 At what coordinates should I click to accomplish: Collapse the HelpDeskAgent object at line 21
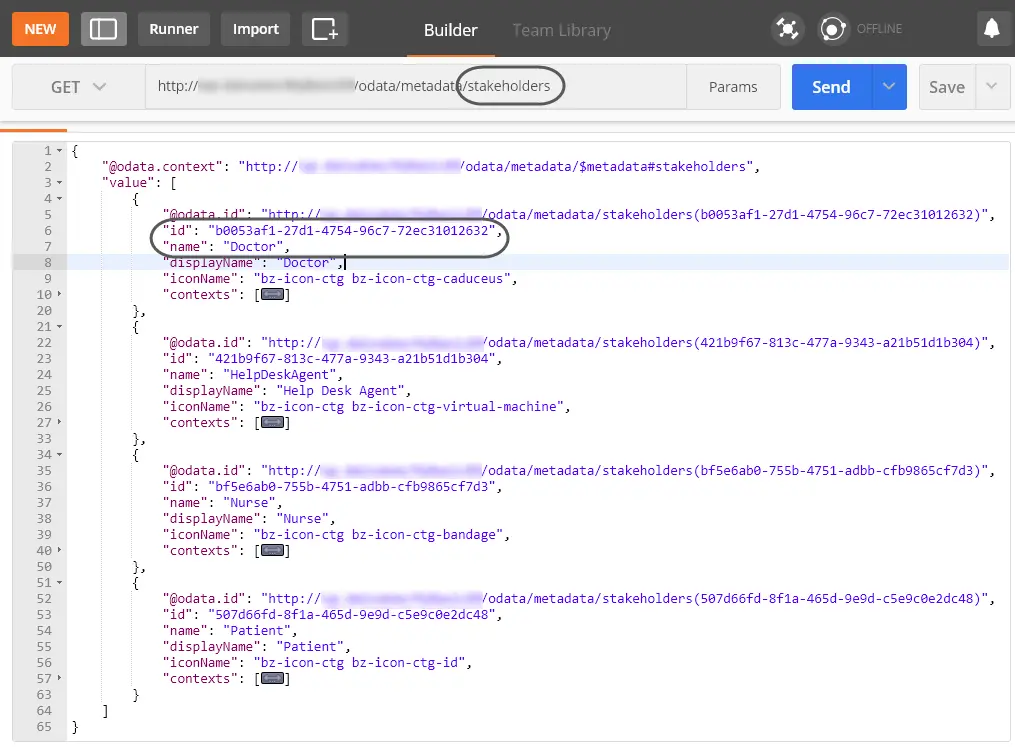(60, 327)
